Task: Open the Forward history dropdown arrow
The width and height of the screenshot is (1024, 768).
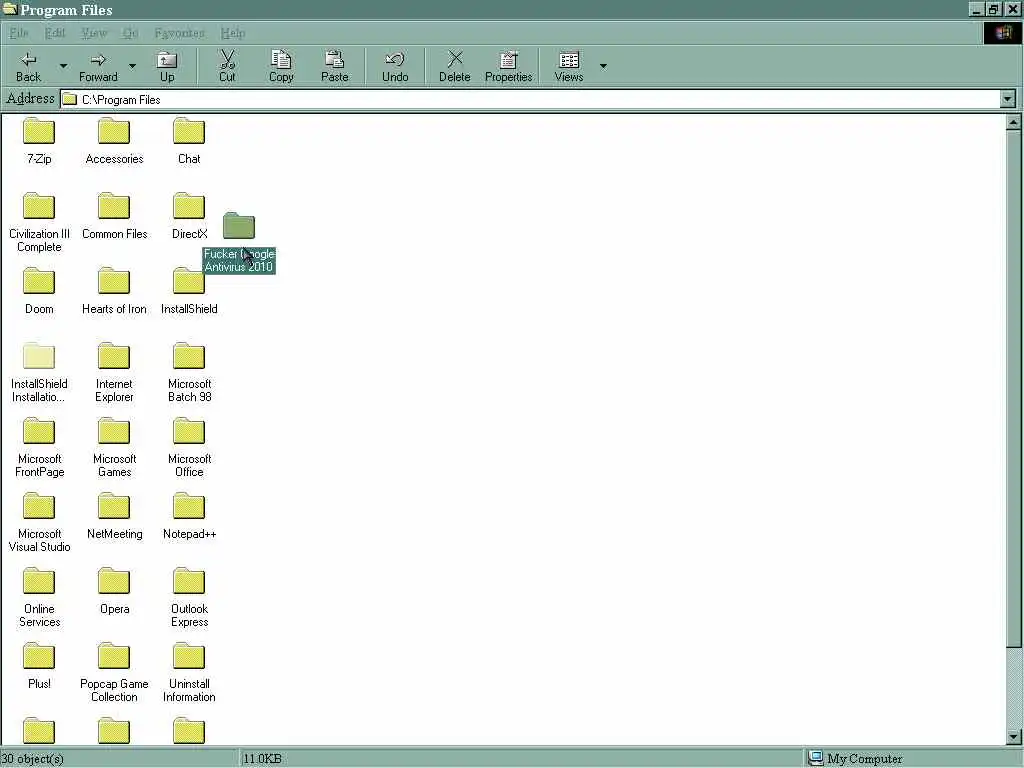Action: click(133, 66)
